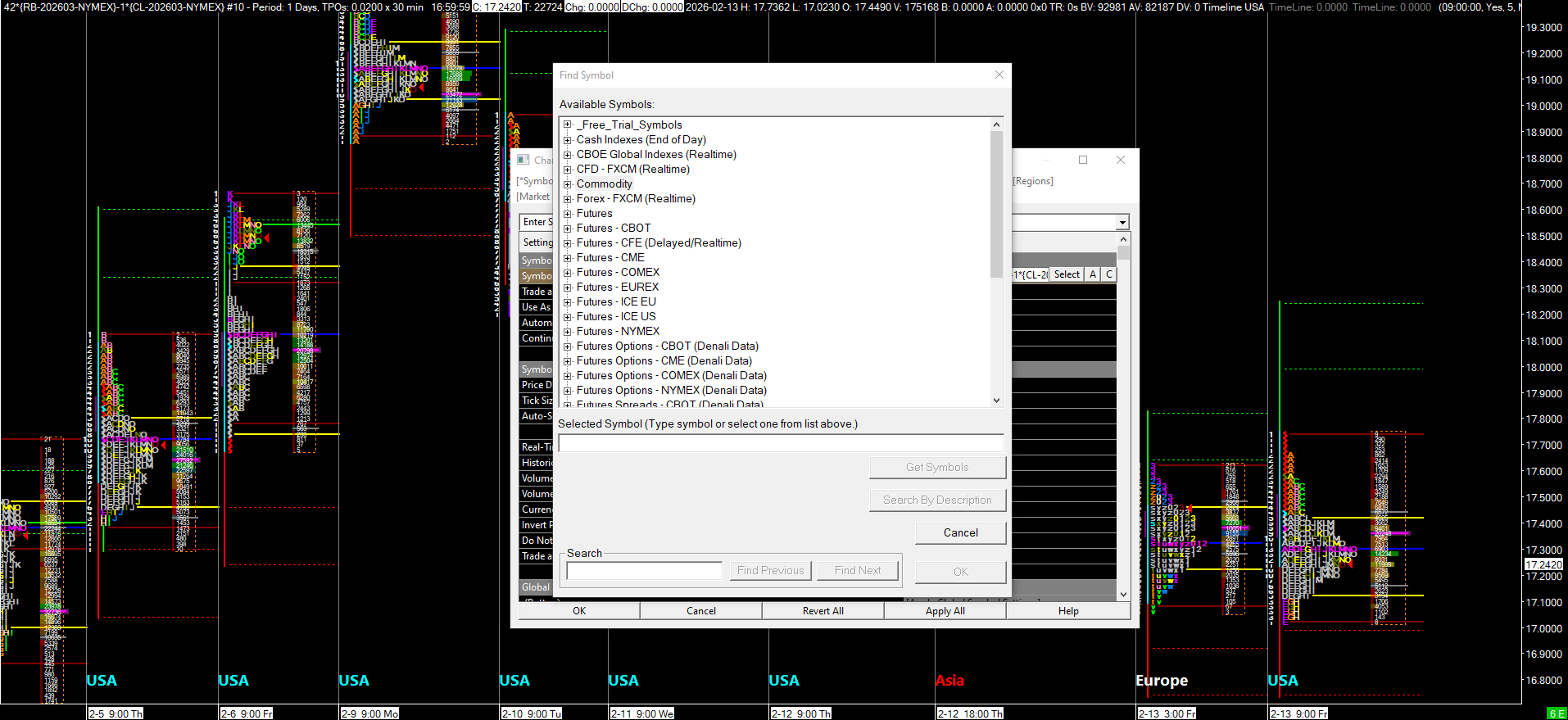Expand the Futures - CBOT node
1568x720 pixels.
click(x=567, y=228)
